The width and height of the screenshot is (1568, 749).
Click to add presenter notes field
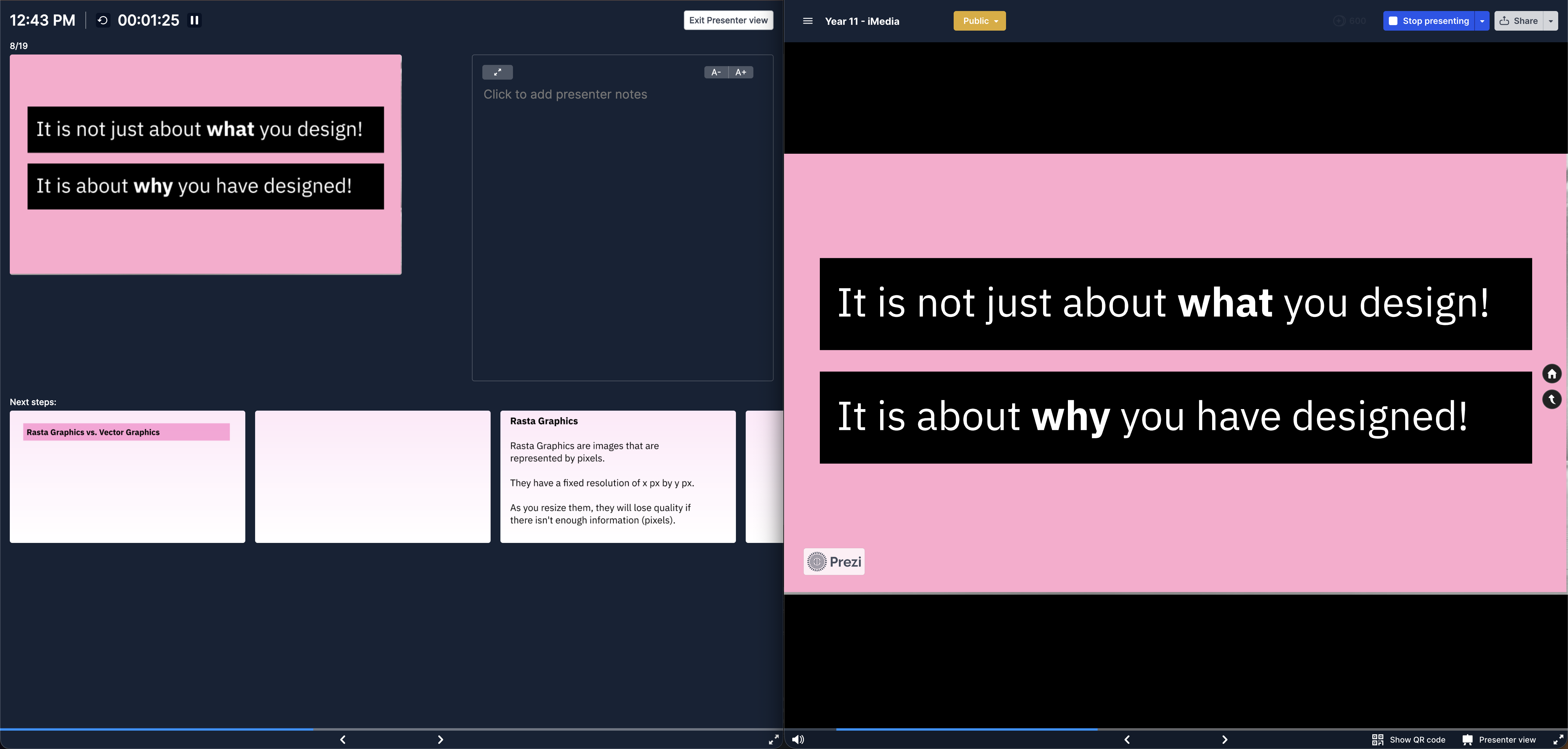565,94
